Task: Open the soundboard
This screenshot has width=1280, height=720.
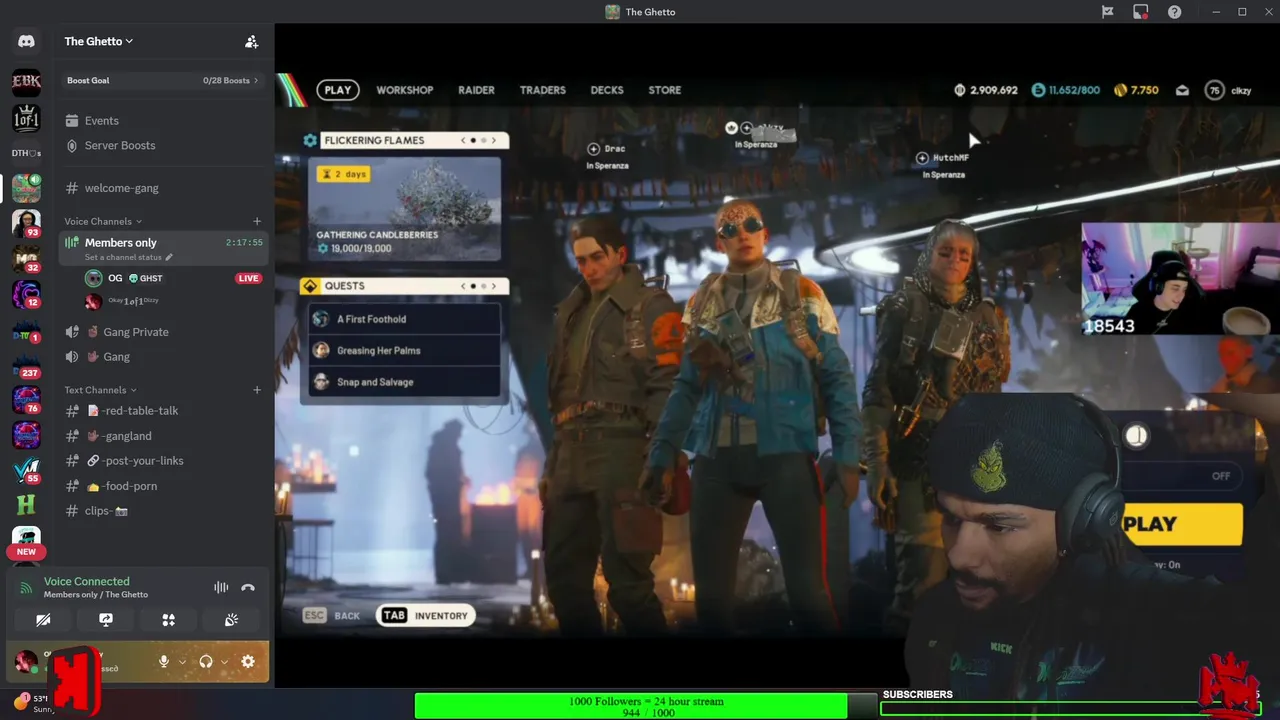Action: pos(231,620)
